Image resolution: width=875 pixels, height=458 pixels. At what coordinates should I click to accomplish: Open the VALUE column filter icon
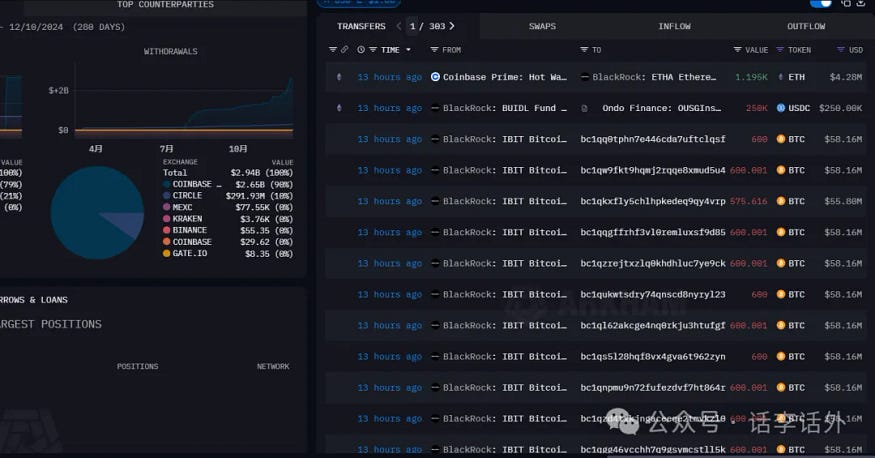[x=737, y=50]
